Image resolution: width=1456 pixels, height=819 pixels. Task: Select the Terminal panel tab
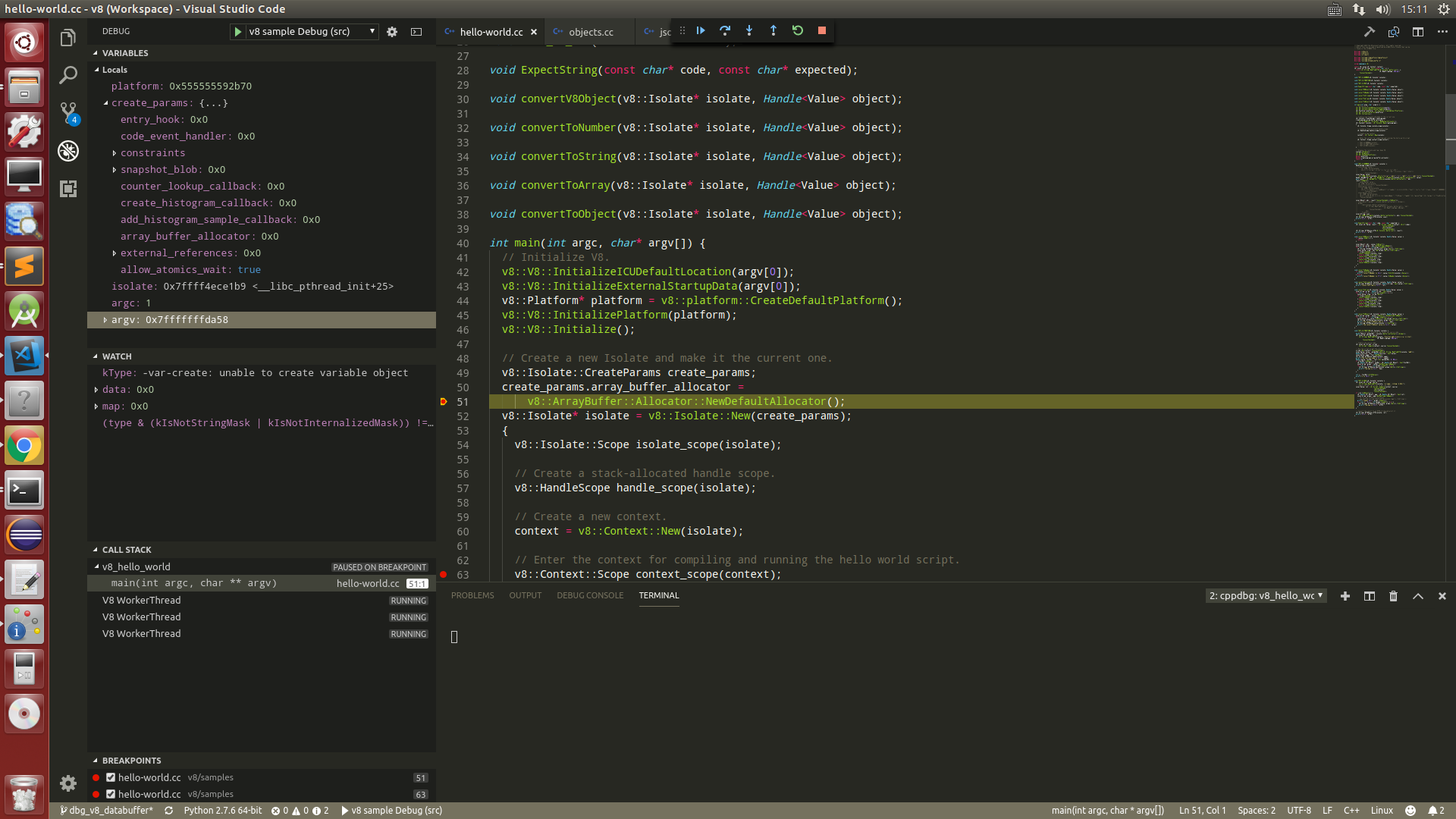(659, 595)
